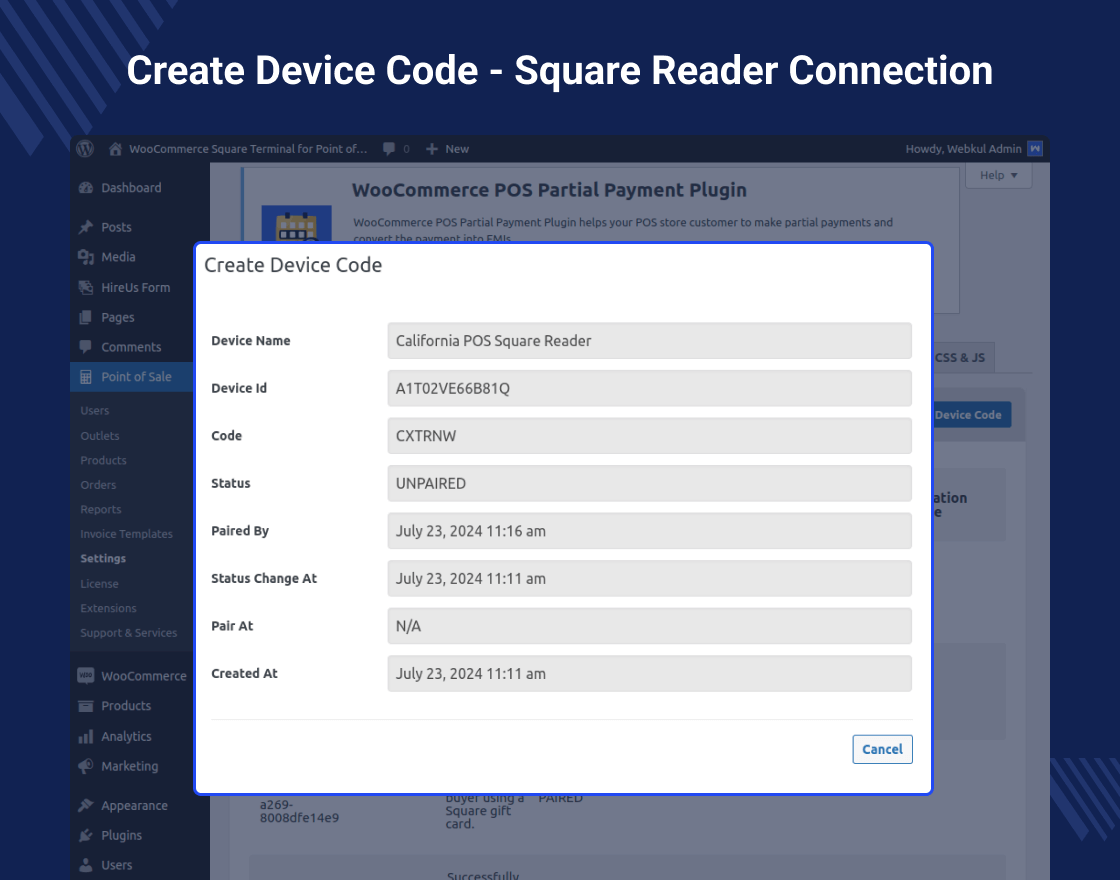Click the WordPress logo in the admin bar
Viewport: 1120px width, 880px height.
[85, 148]
